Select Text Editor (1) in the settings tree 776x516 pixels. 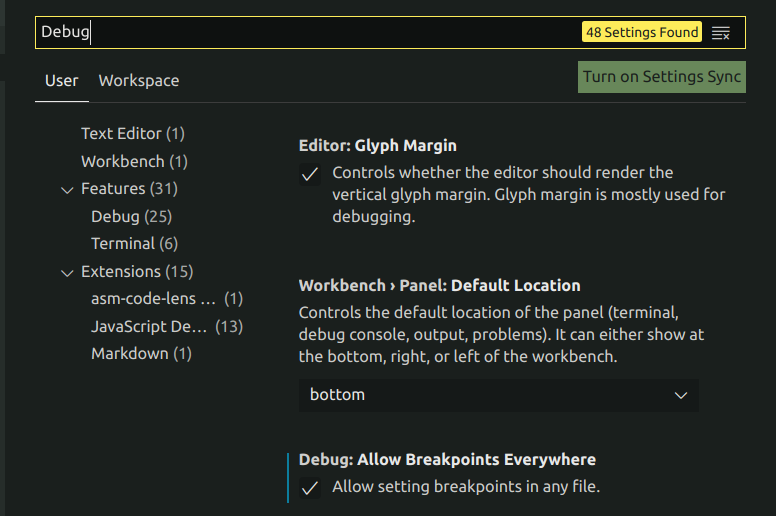[x=132, y=134]
